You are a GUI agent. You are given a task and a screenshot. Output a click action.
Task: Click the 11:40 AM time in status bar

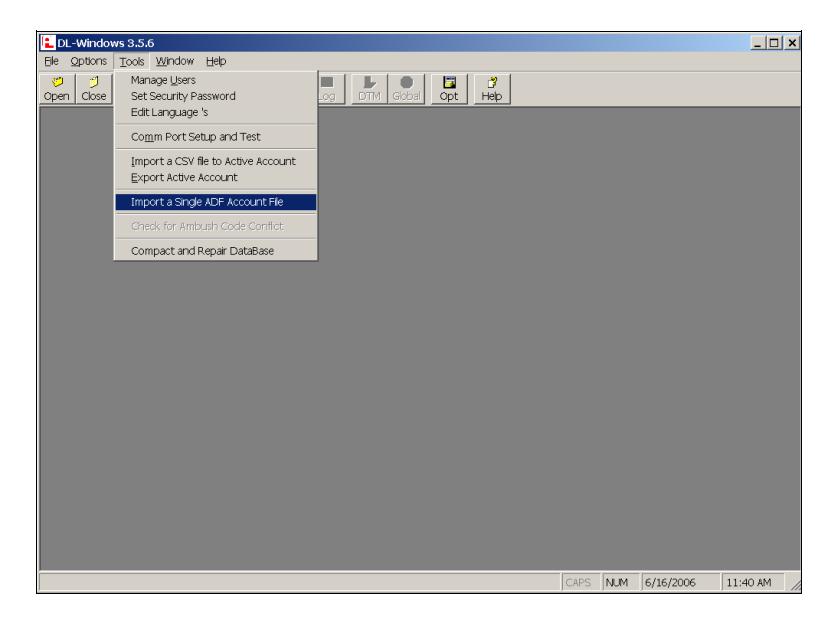pyautogui.click(x=753, y=582)
